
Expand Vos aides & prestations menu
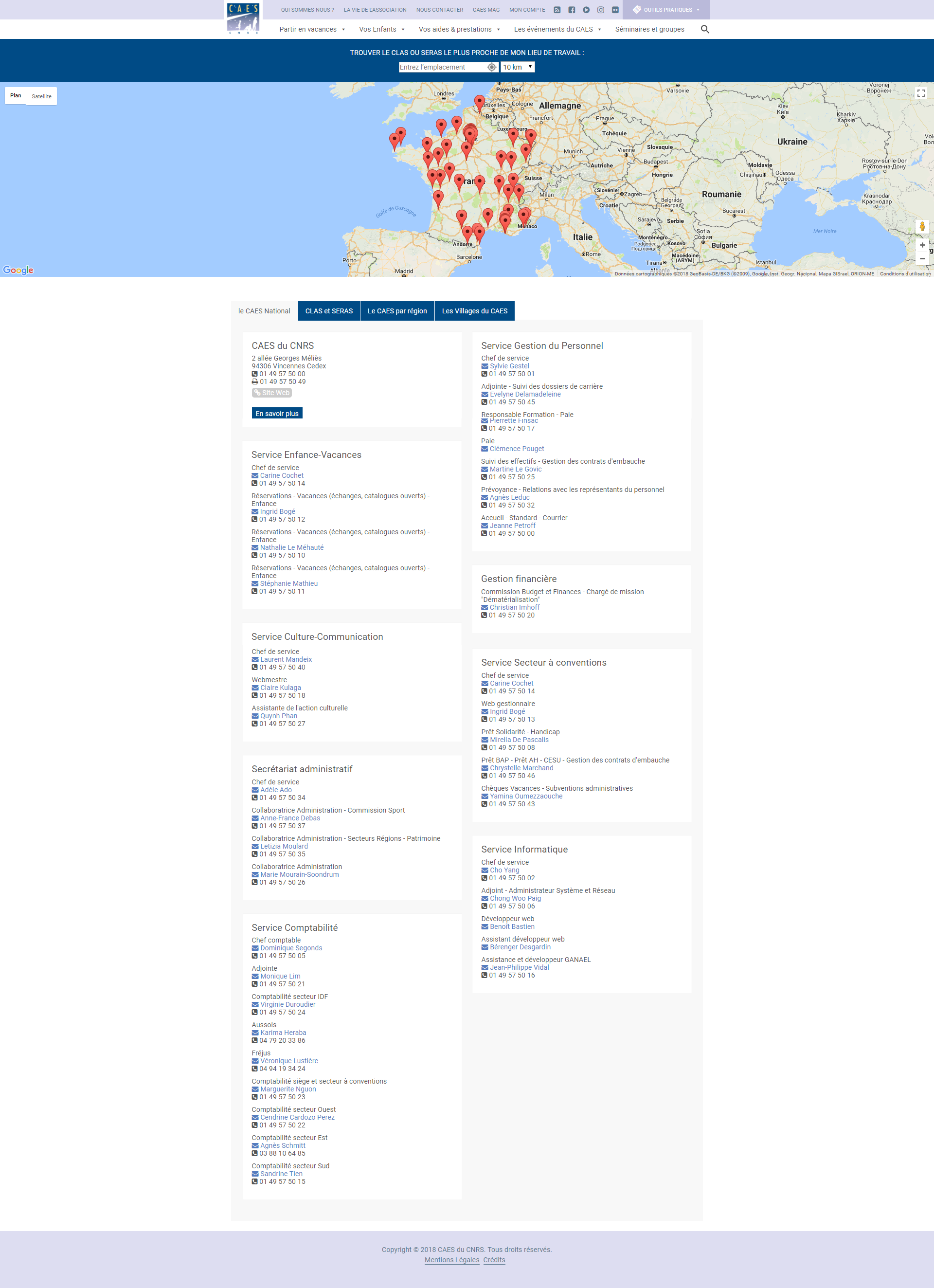pos(459,29)
